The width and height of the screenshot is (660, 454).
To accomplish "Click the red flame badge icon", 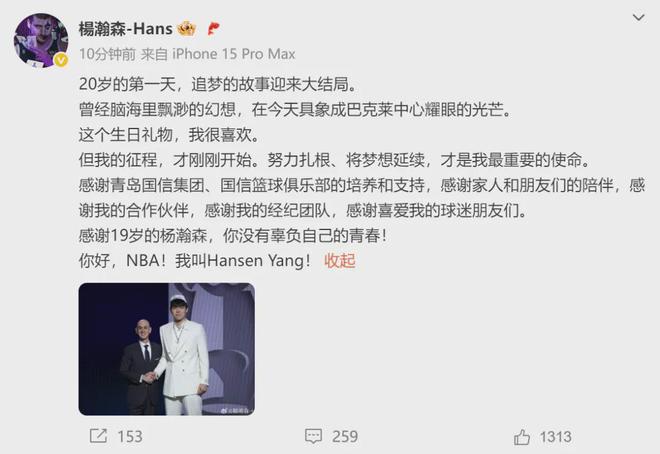I will [213, 29].
